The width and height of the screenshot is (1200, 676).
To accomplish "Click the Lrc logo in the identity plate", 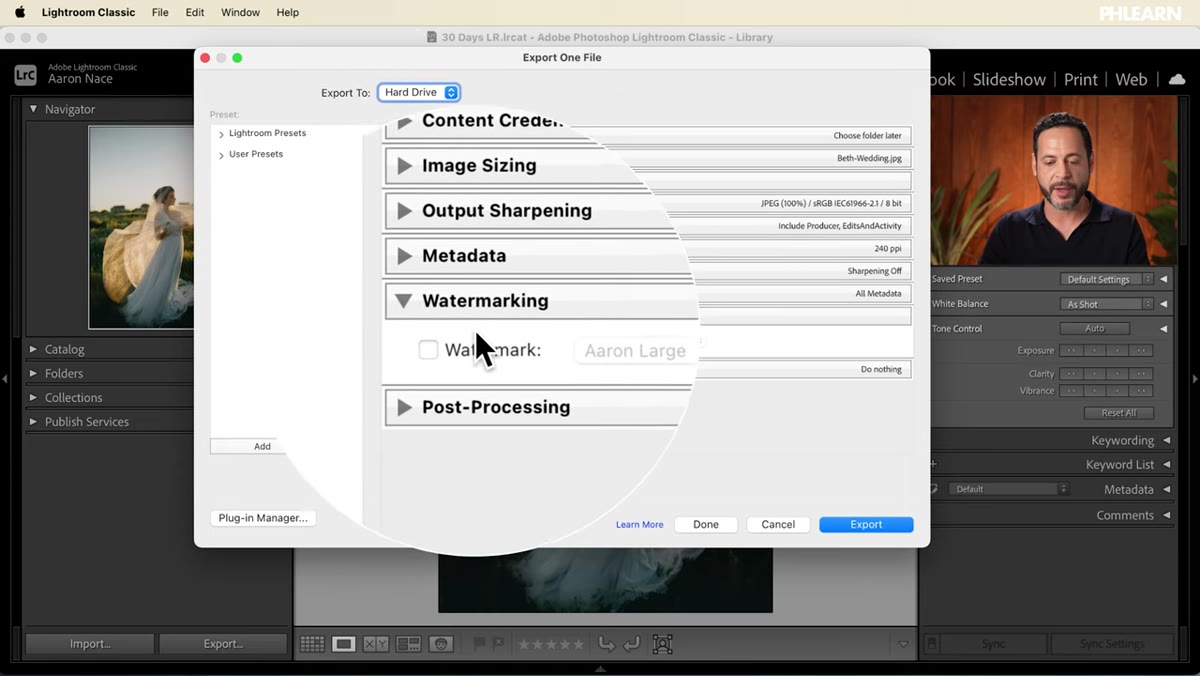I will [26, 74].
